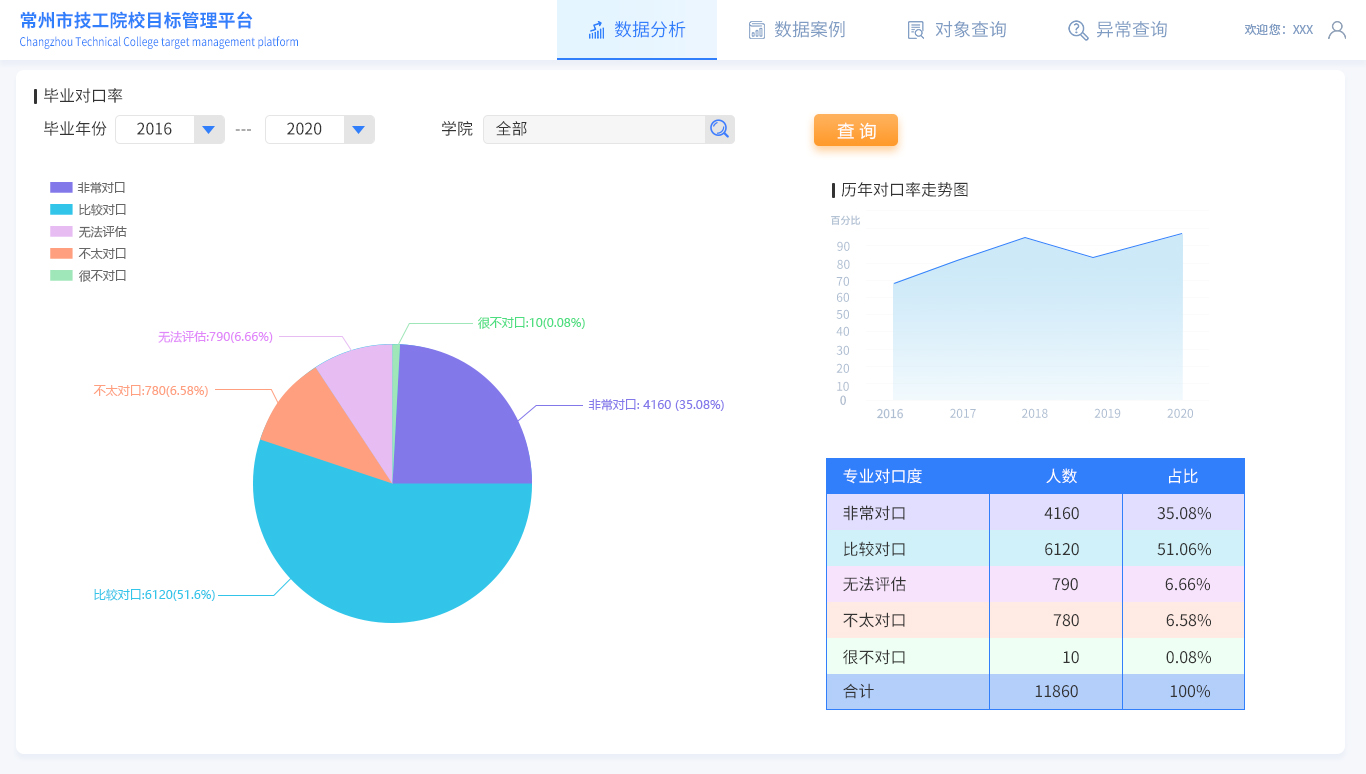Switch to the 数据案例 tab
This screenshot has width=1366, height=774.
point(797,30)
